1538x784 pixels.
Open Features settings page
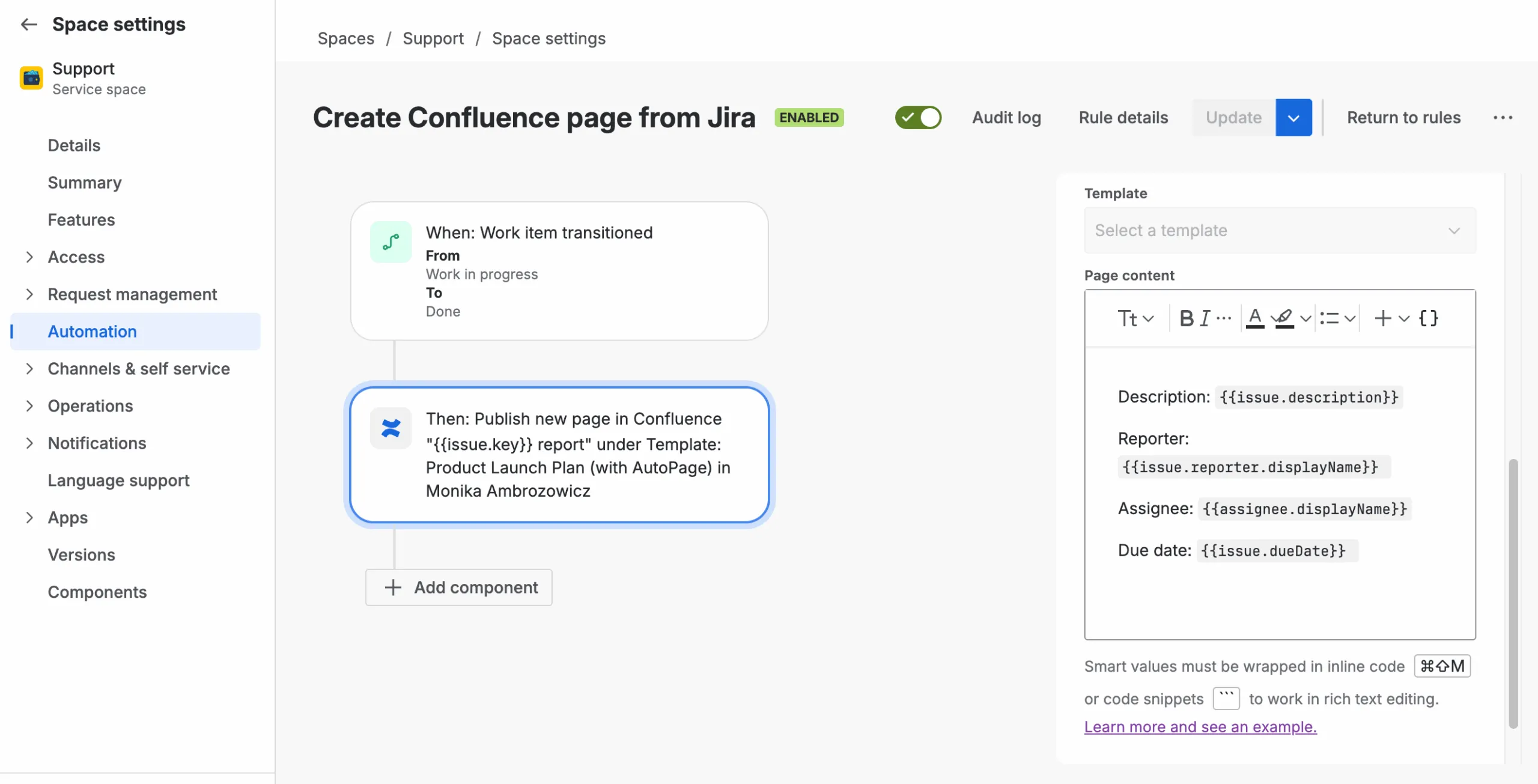81,220
